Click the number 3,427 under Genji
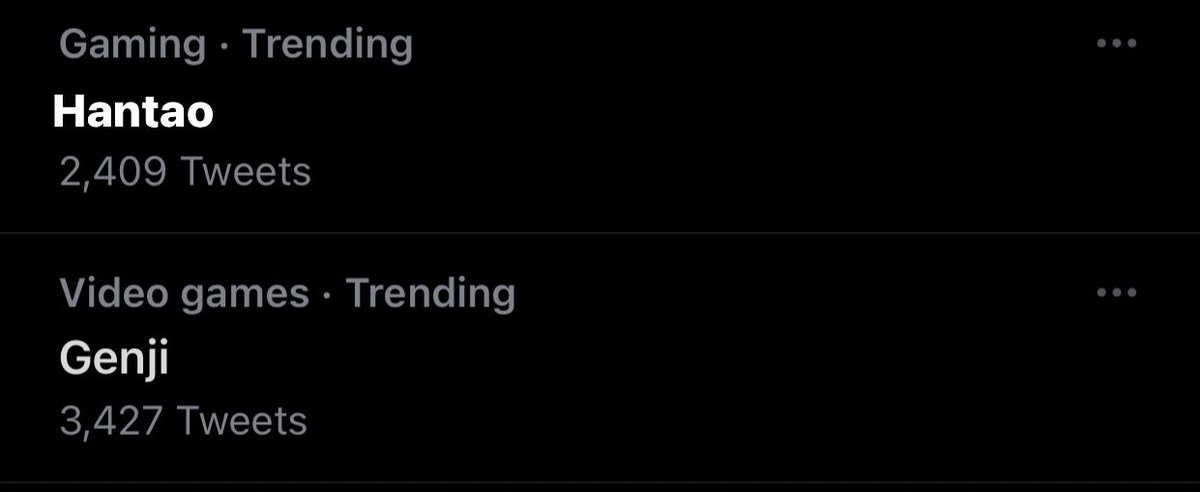Screen dimensions: 1200x492 click(110, 421)
